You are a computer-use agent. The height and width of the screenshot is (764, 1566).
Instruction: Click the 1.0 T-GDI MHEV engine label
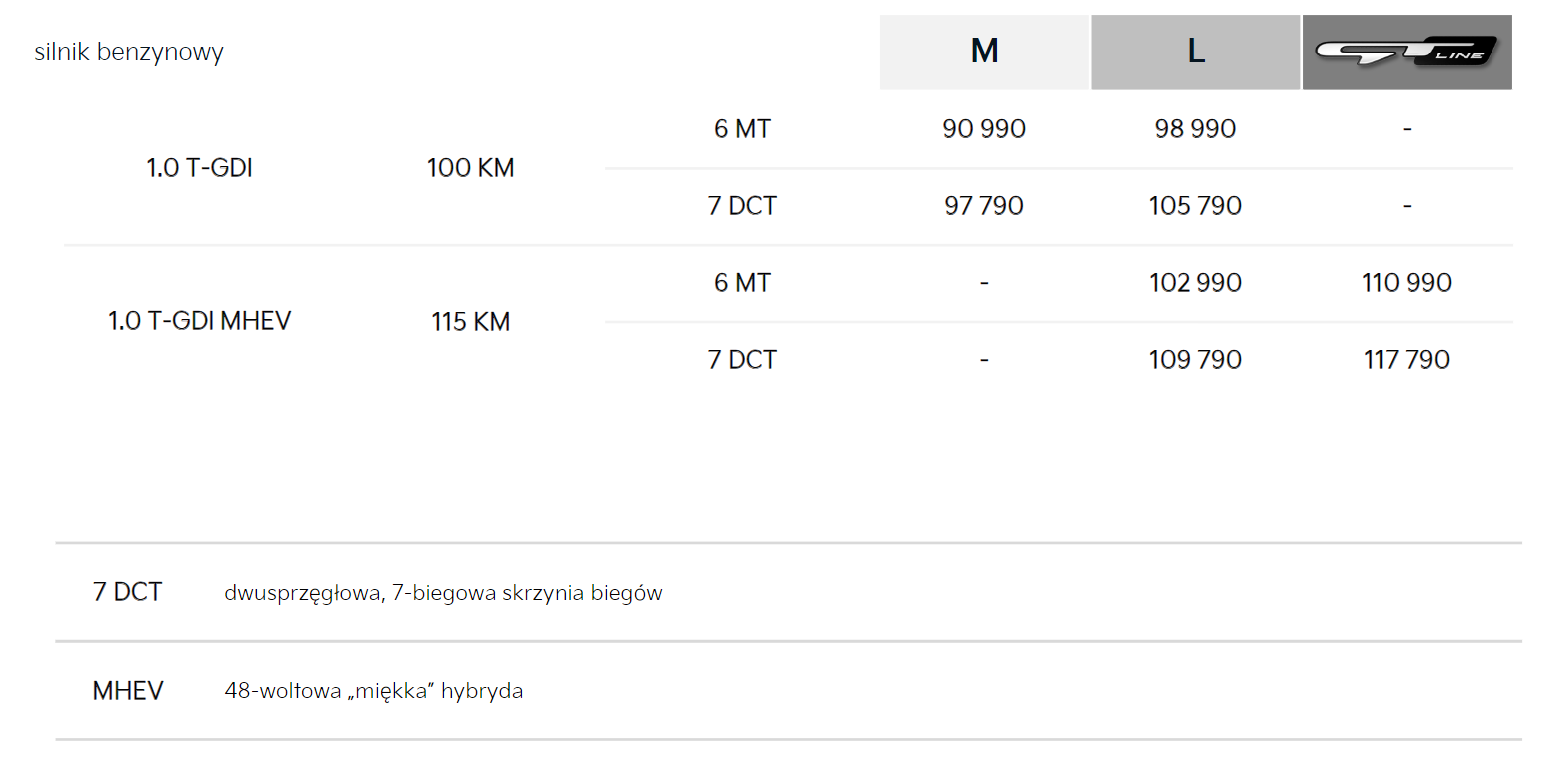199,322
